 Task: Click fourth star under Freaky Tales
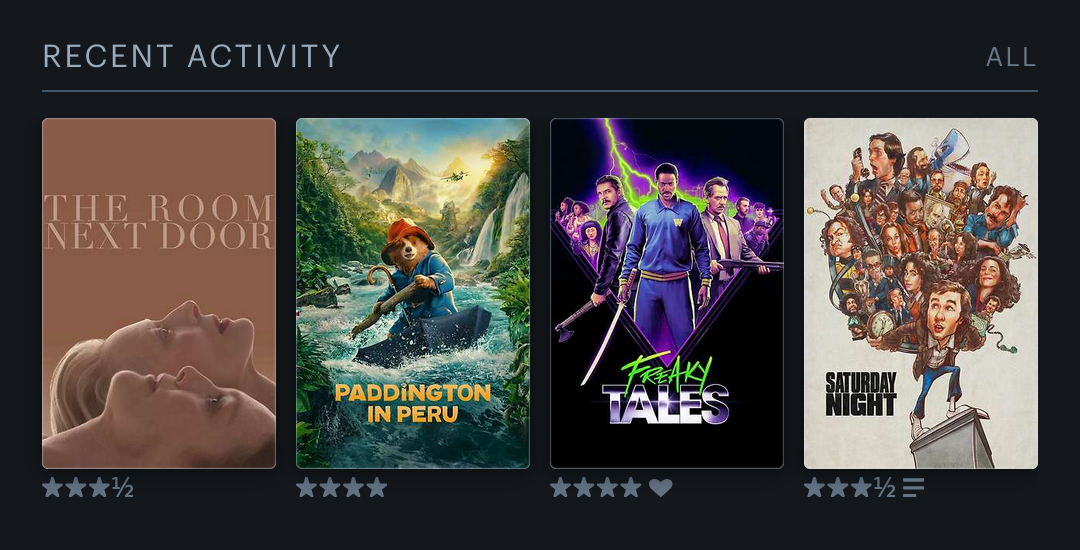click(x=631, y=488)
